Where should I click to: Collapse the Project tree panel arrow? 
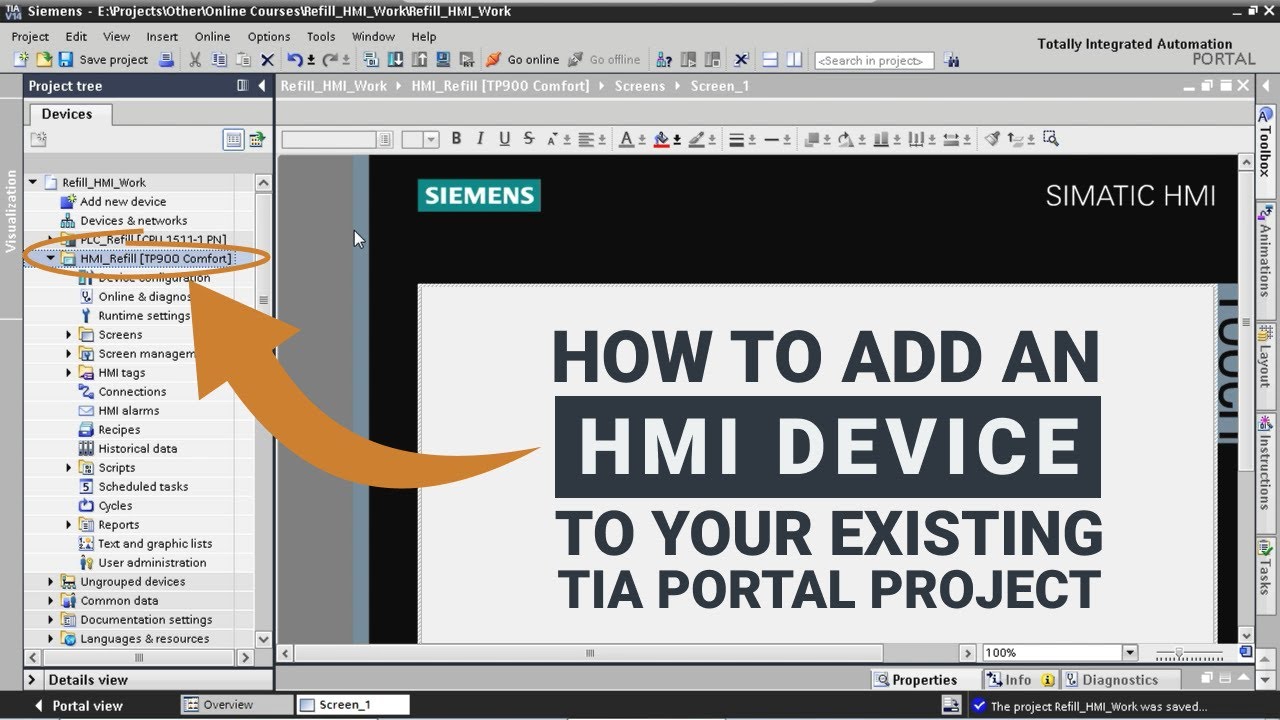click(262, 86)
